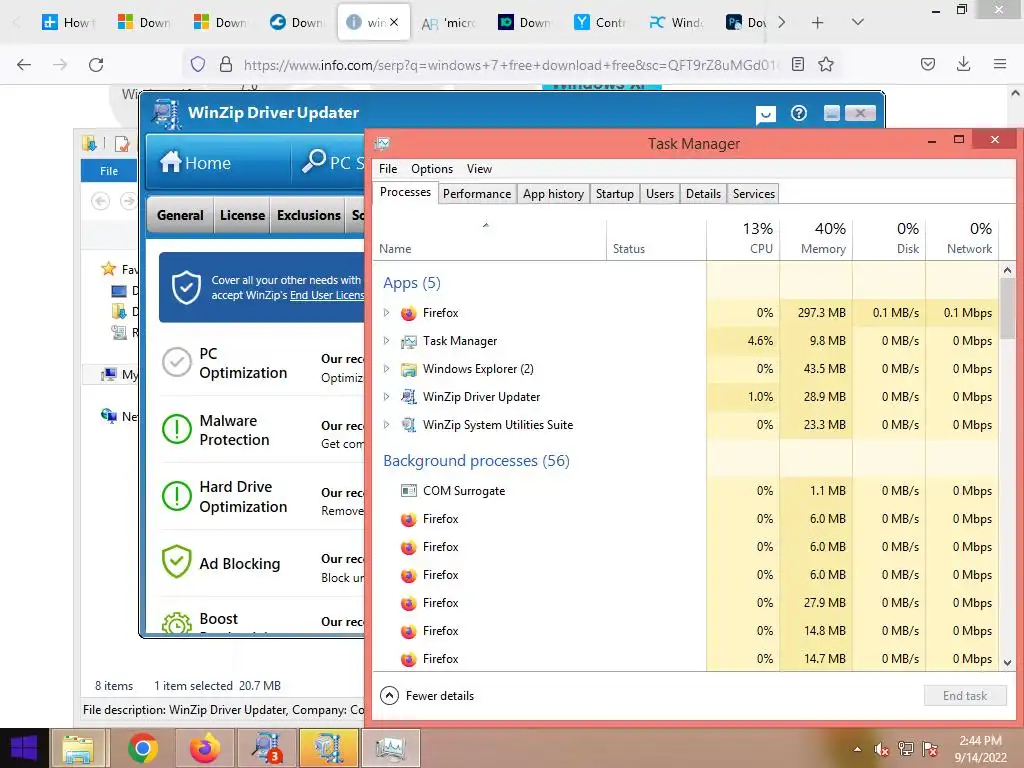Sort by the Memory column header
Screen dimensions: 1024x768
(816, 239)
